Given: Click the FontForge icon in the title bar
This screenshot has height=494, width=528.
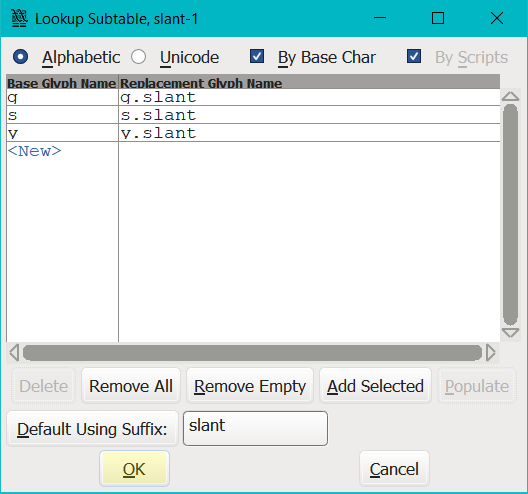Looking at the screenshot, I should (x=19, y=19).
